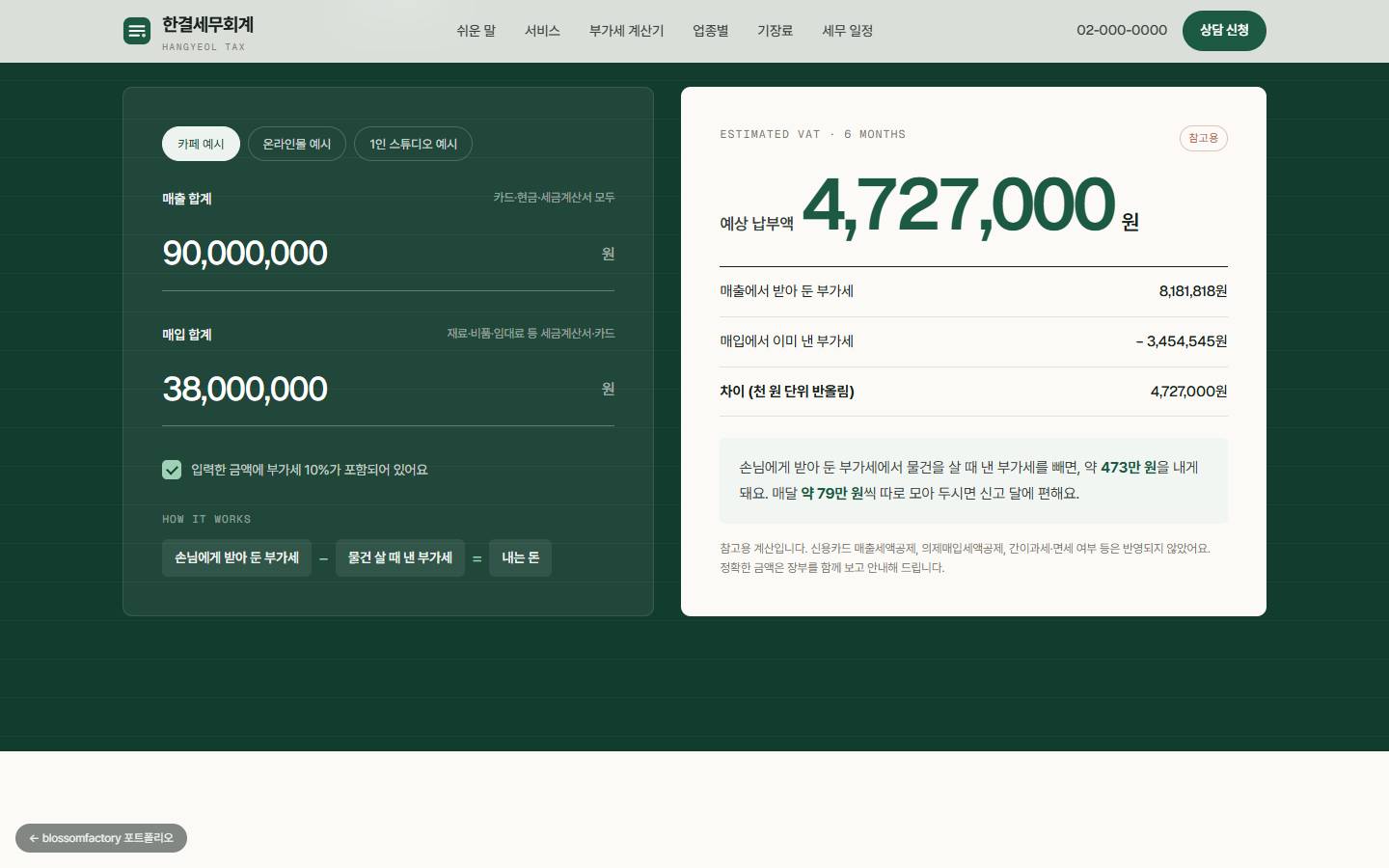1389x868 pixels.
Task: Click the 손님에게 받아 둔 부가세 chip
Action: (236, 557)
